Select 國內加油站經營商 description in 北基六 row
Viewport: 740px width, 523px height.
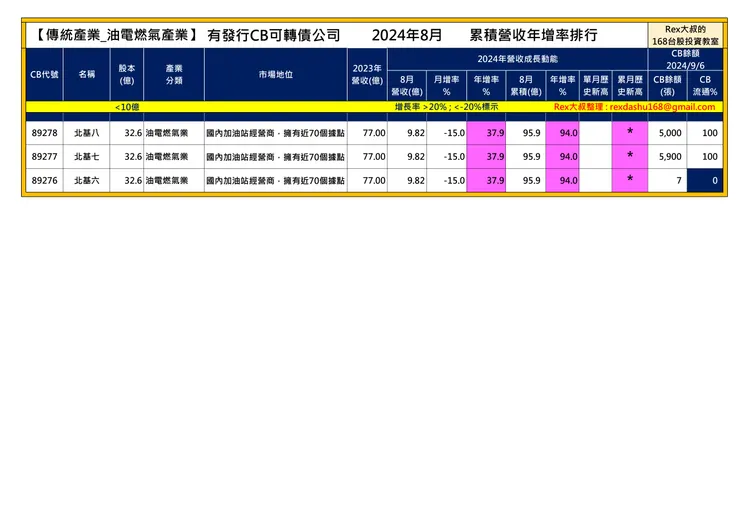[x=276, y=180]
